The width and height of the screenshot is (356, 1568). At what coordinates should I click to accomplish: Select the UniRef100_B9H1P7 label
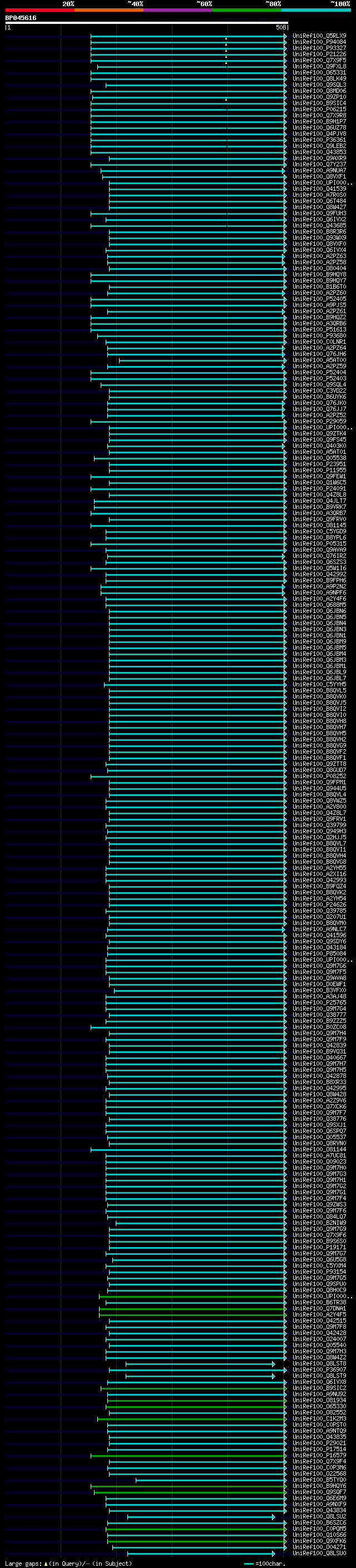(319, 122)
